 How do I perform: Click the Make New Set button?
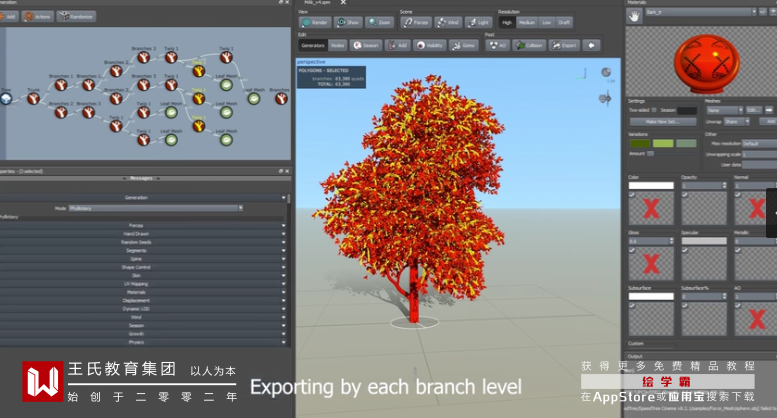pos(663,122)
